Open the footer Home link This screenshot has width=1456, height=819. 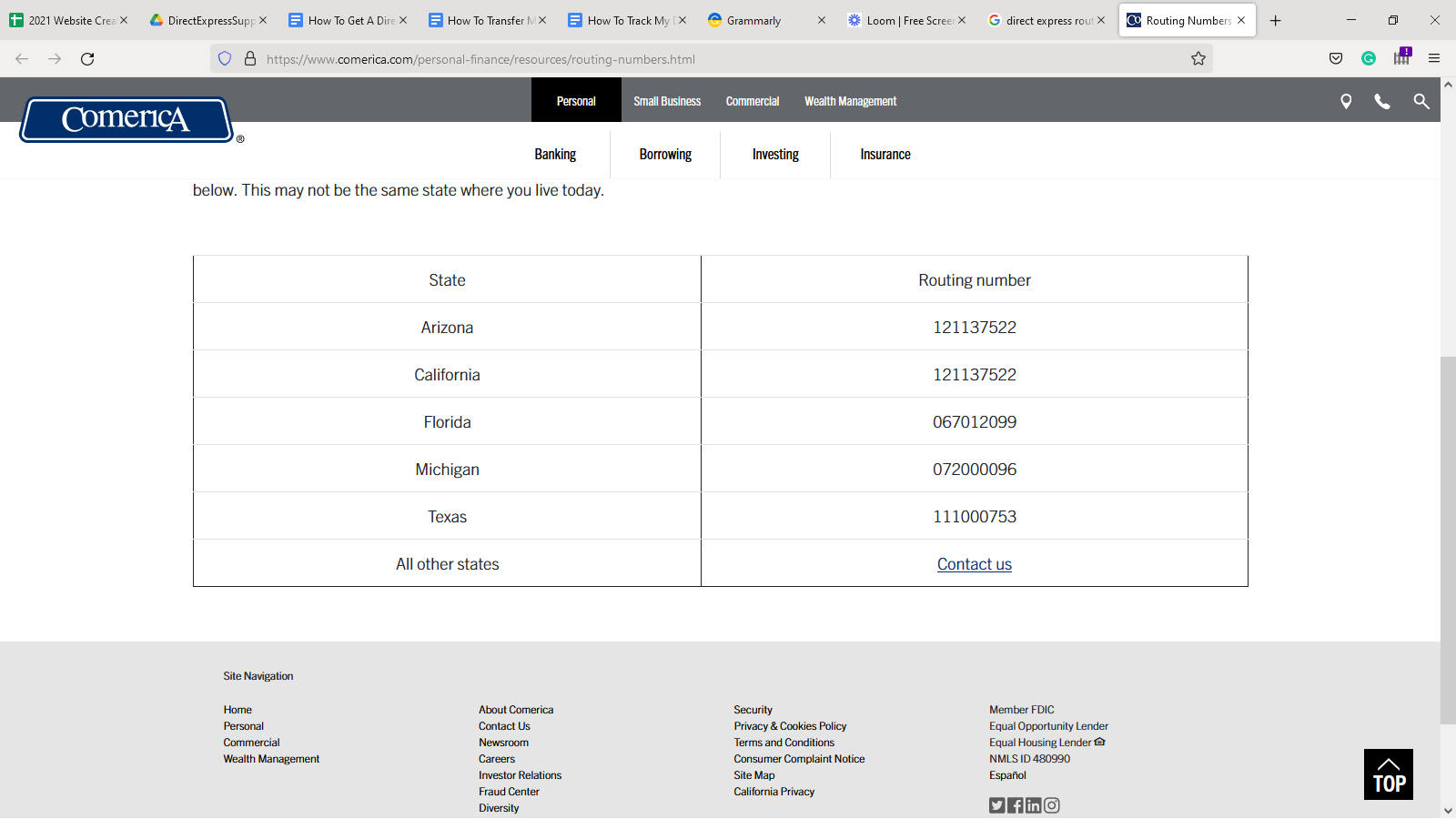(238, 710)
